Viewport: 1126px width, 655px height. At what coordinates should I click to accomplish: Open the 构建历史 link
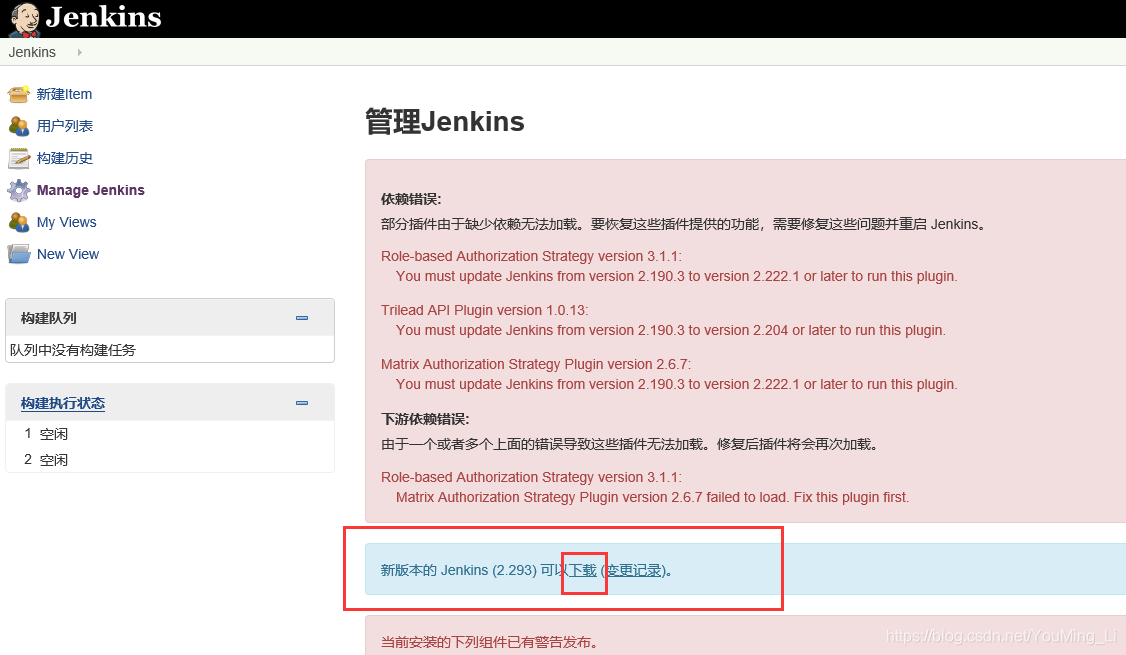pyautogui.click(x=65, y=158)
